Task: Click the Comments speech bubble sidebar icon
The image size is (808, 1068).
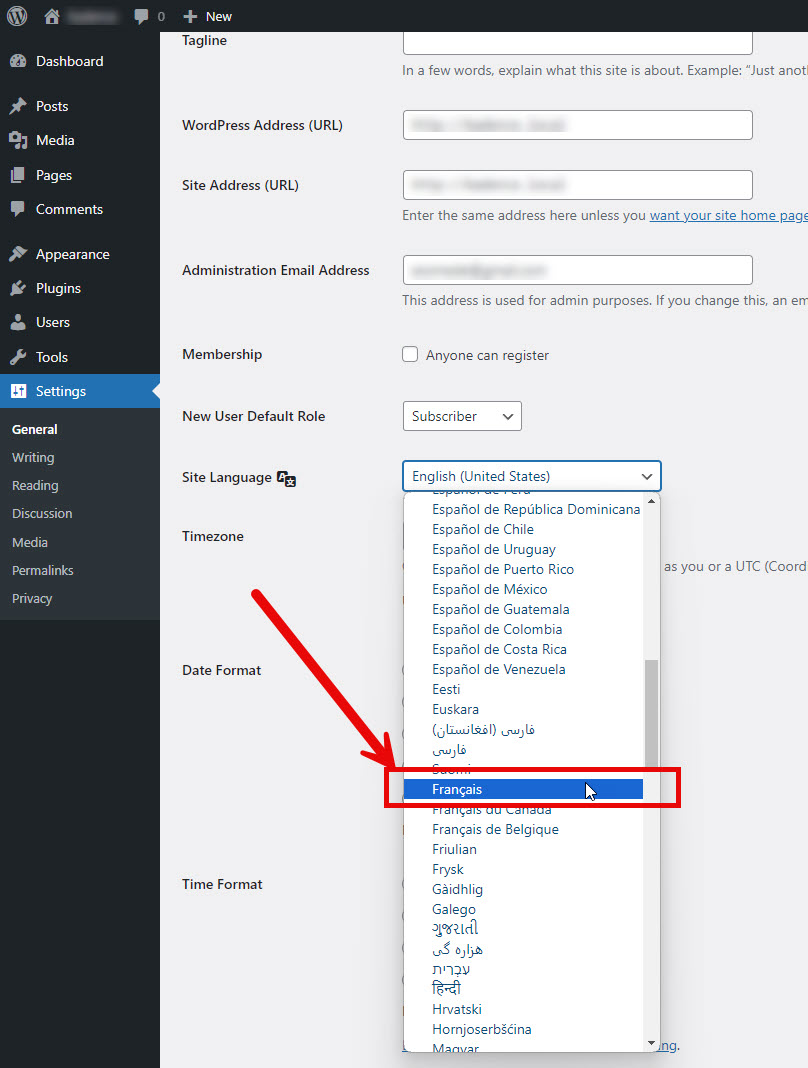Action: (x=18, y=209)
